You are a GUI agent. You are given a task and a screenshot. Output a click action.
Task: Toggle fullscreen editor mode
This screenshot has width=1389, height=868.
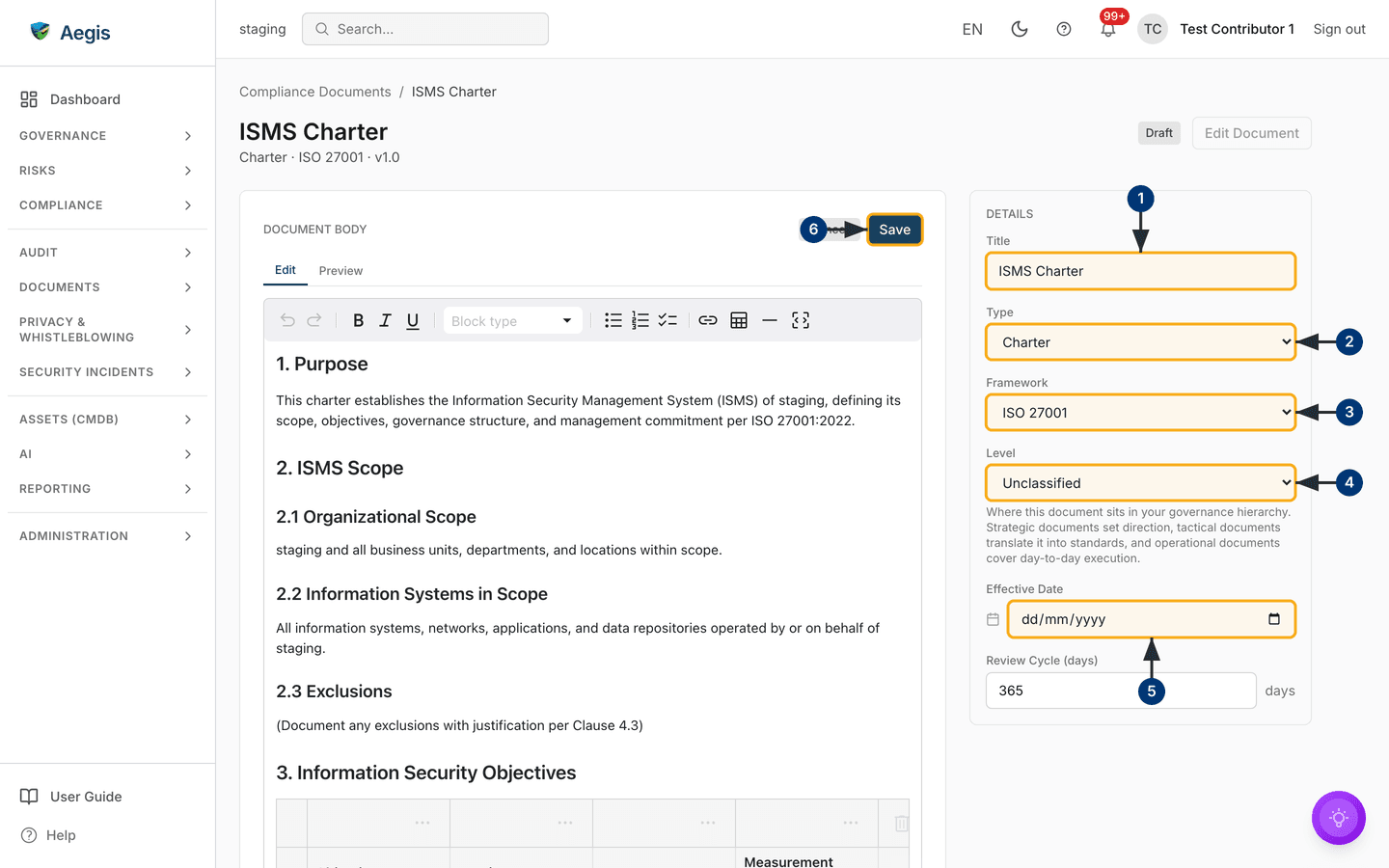[x=801, y=320]
